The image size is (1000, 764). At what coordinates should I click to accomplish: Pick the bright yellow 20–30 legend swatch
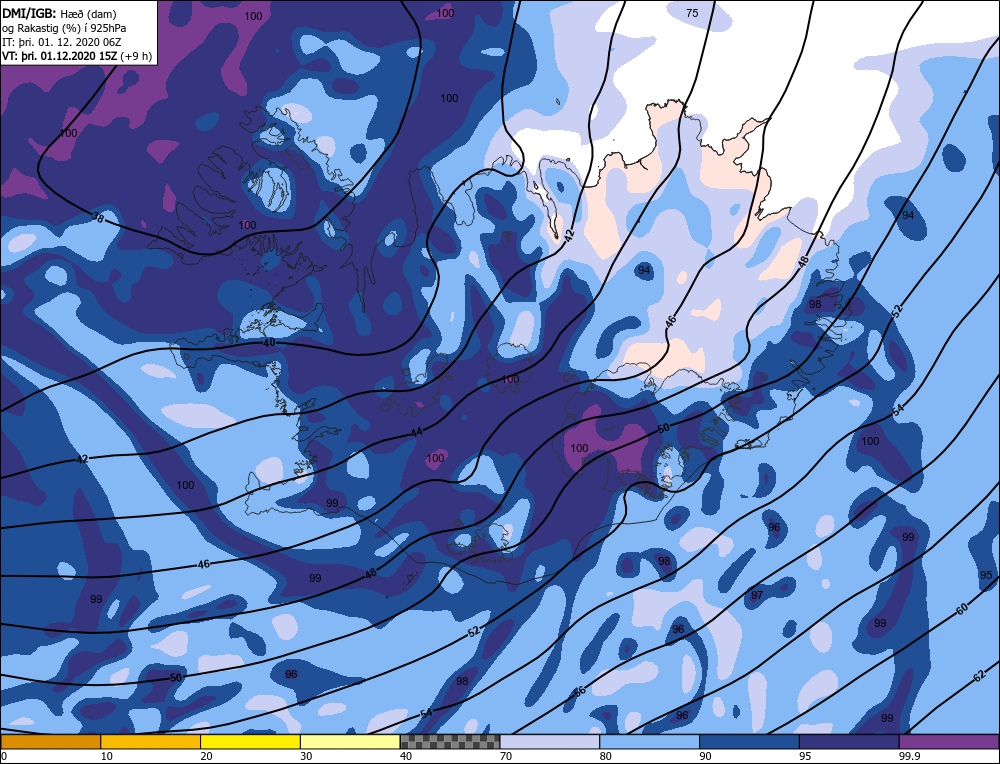pos(250,742)
